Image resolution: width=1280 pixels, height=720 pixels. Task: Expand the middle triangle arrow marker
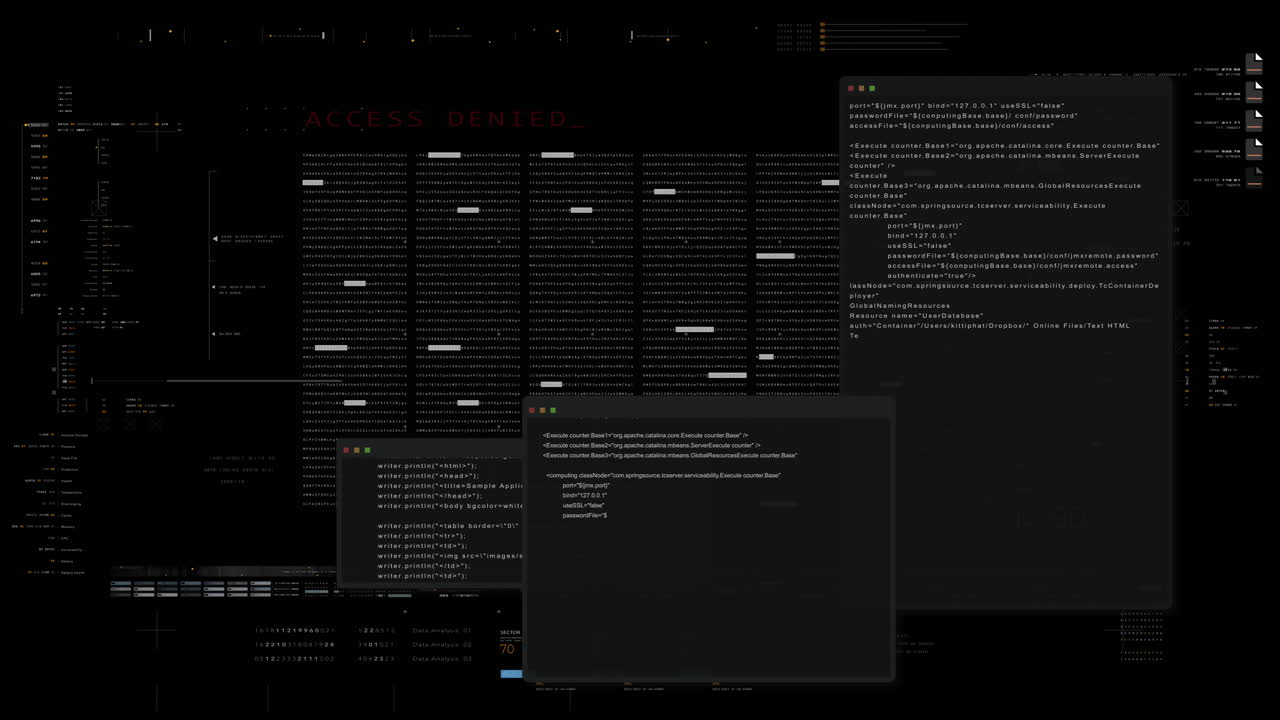point(214,289)
